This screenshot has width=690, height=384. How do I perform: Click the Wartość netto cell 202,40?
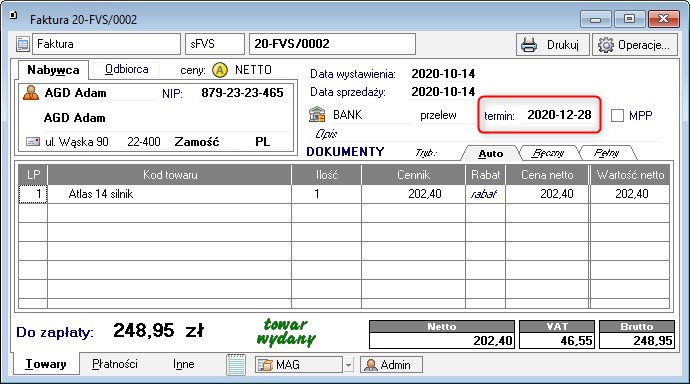click(x=630, y=194)
